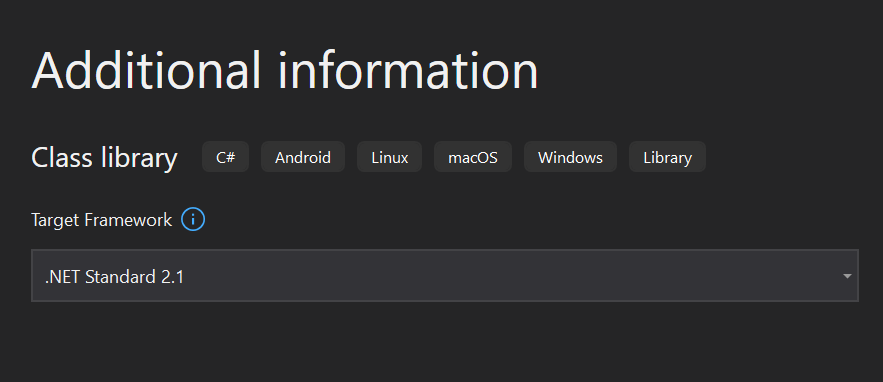The height and width of the screenshot is (382, 883).
Task: Click the word "information" in the title
Action: click(x=409, y=70)
